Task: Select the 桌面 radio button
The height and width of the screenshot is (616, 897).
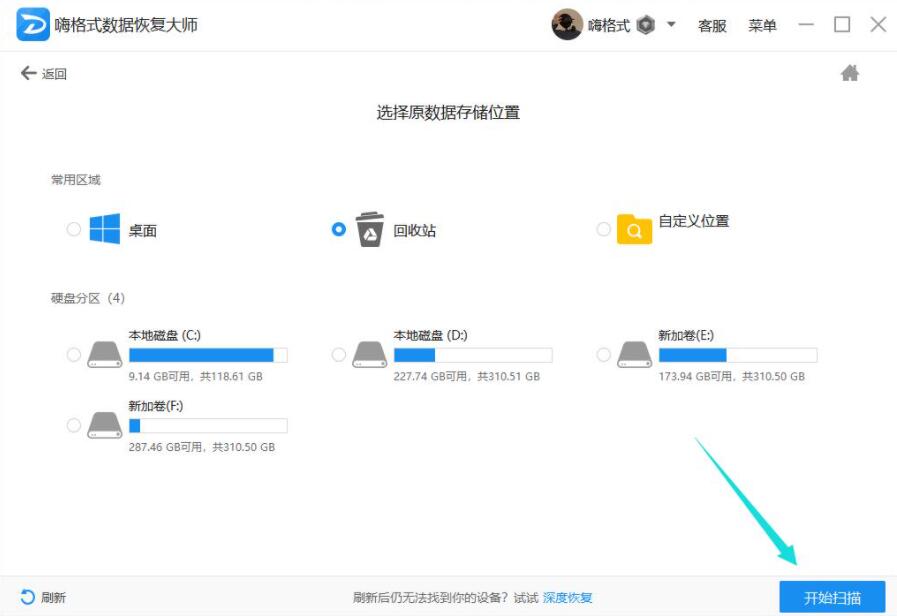Action: 74,229
